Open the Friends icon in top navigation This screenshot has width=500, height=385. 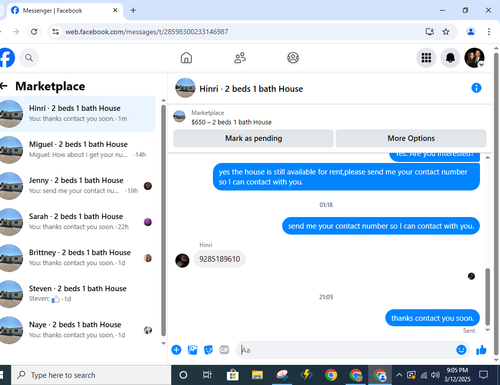(240, 58)
